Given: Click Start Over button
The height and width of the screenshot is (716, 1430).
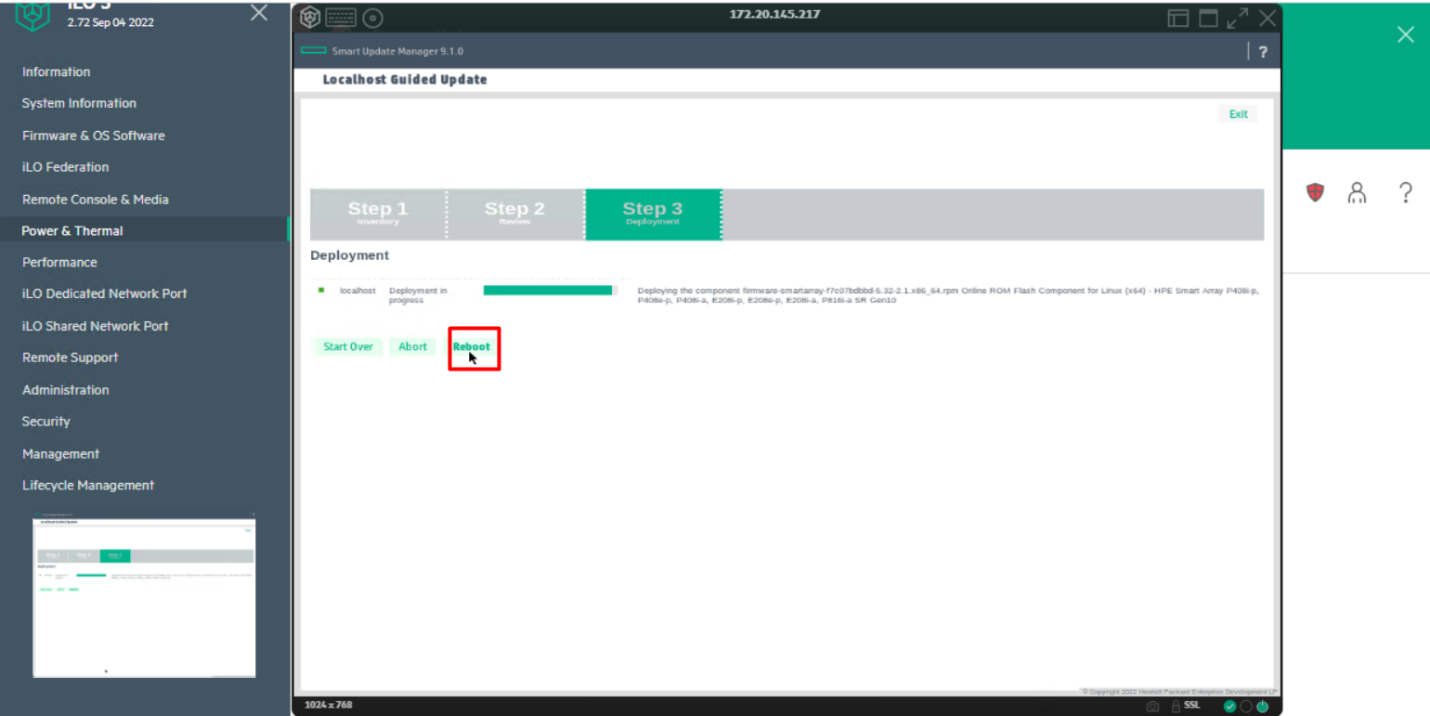Looking at the screenshot, I should pos(348,347).
